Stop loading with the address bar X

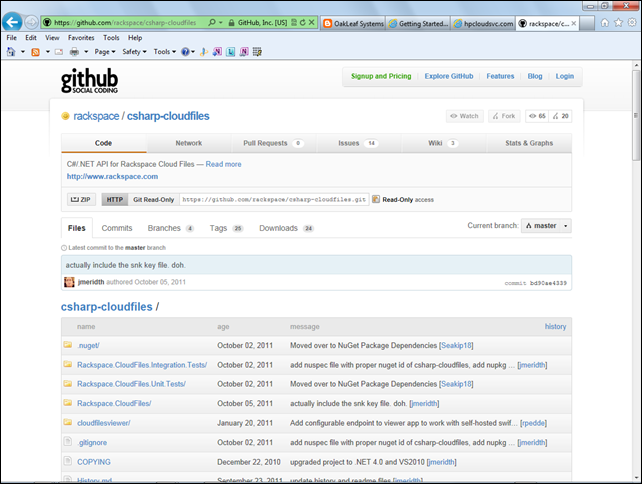(312, 23)
